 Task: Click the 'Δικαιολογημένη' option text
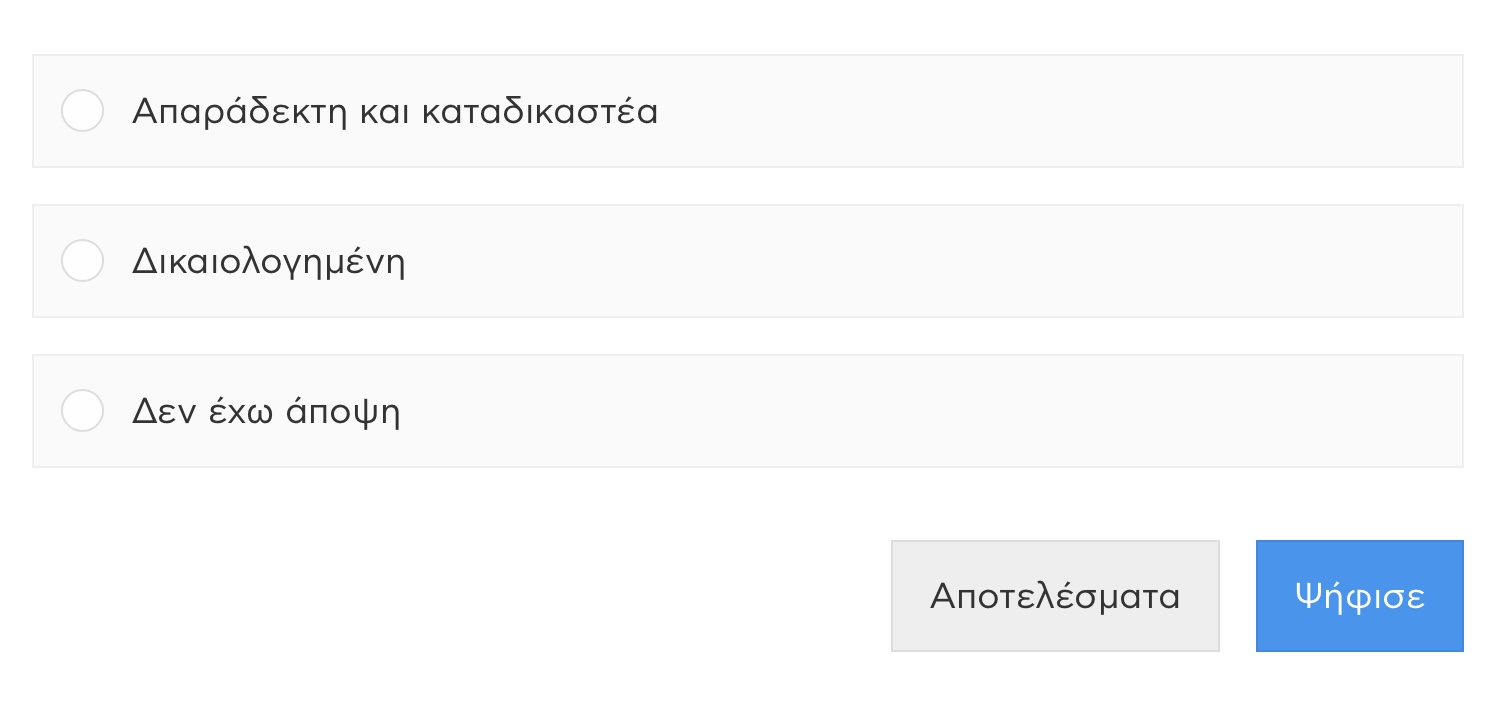point(268,261)
